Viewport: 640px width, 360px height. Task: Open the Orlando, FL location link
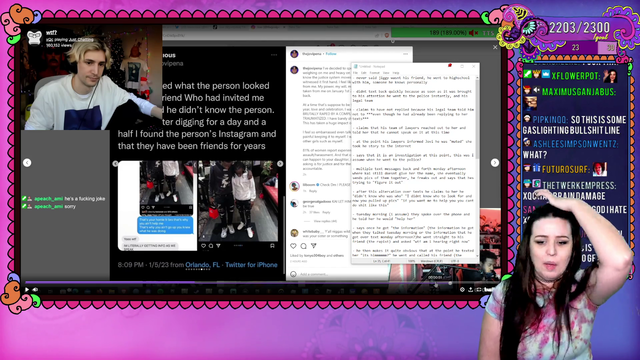[x=202, y=265]
